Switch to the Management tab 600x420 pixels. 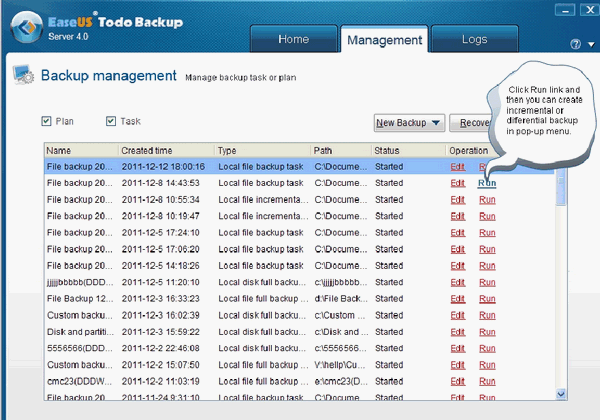click(384, 40)
